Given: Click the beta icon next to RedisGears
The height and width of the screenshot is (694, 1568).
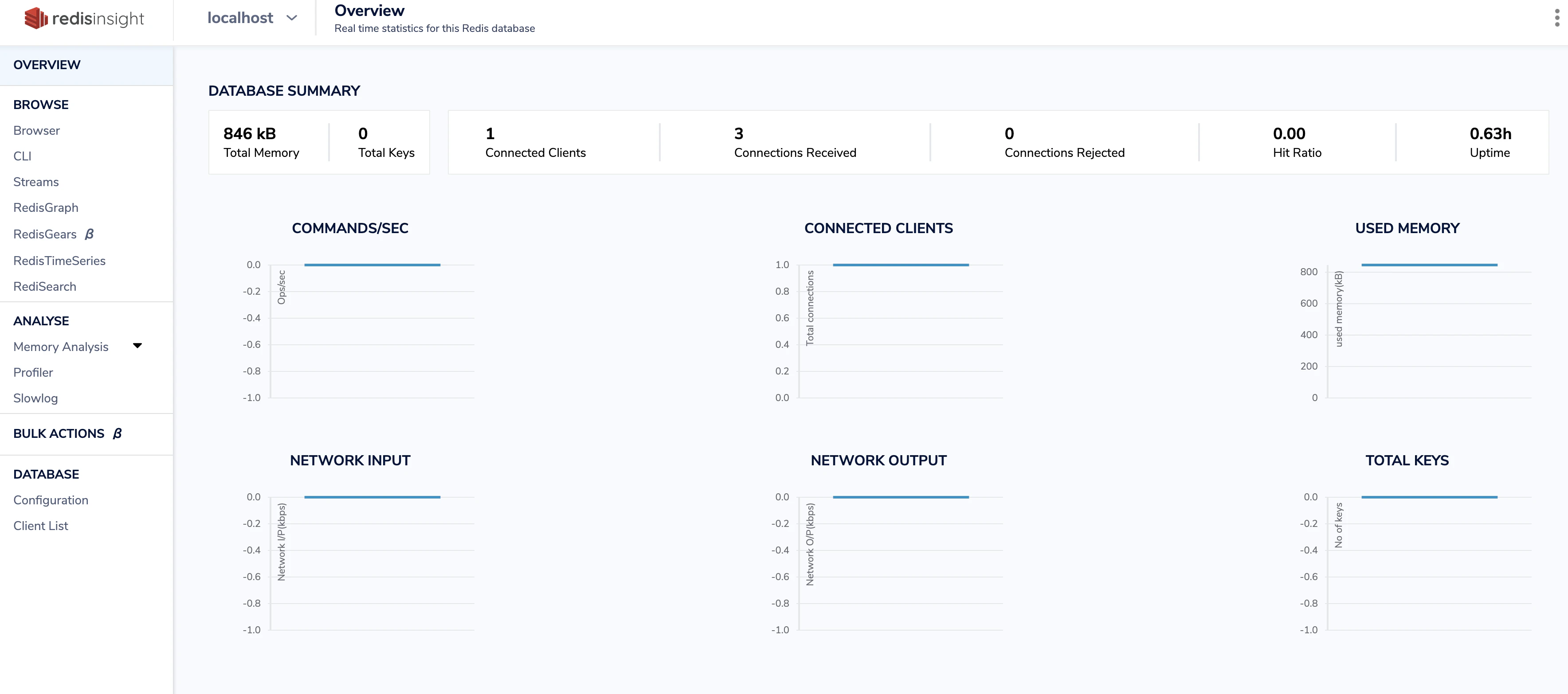Looking at the screenshot, I should coord(90,234).
